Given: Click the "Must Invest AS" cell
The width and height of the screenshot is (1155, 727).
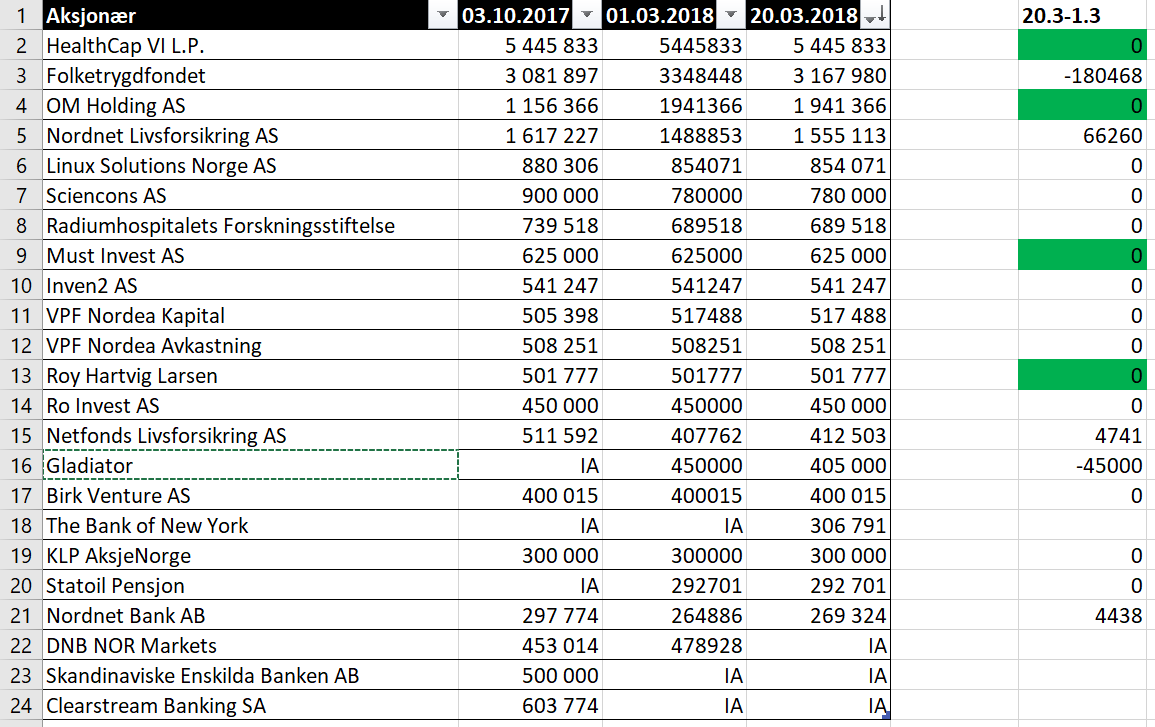Looking at the screenshot, I should pyautogui.click(x=250, y=256).
